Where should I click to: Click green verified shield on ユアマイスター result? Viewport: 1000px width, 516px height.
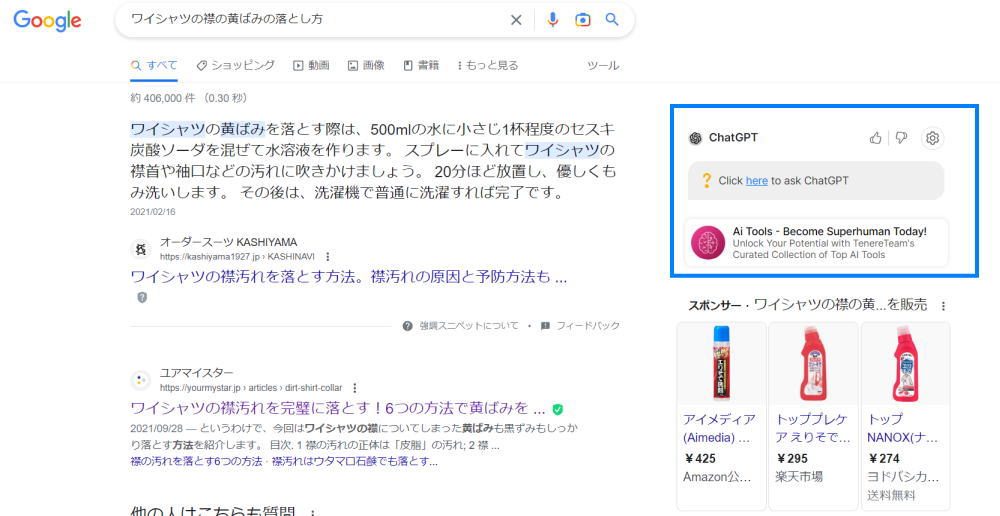point(558,409)
